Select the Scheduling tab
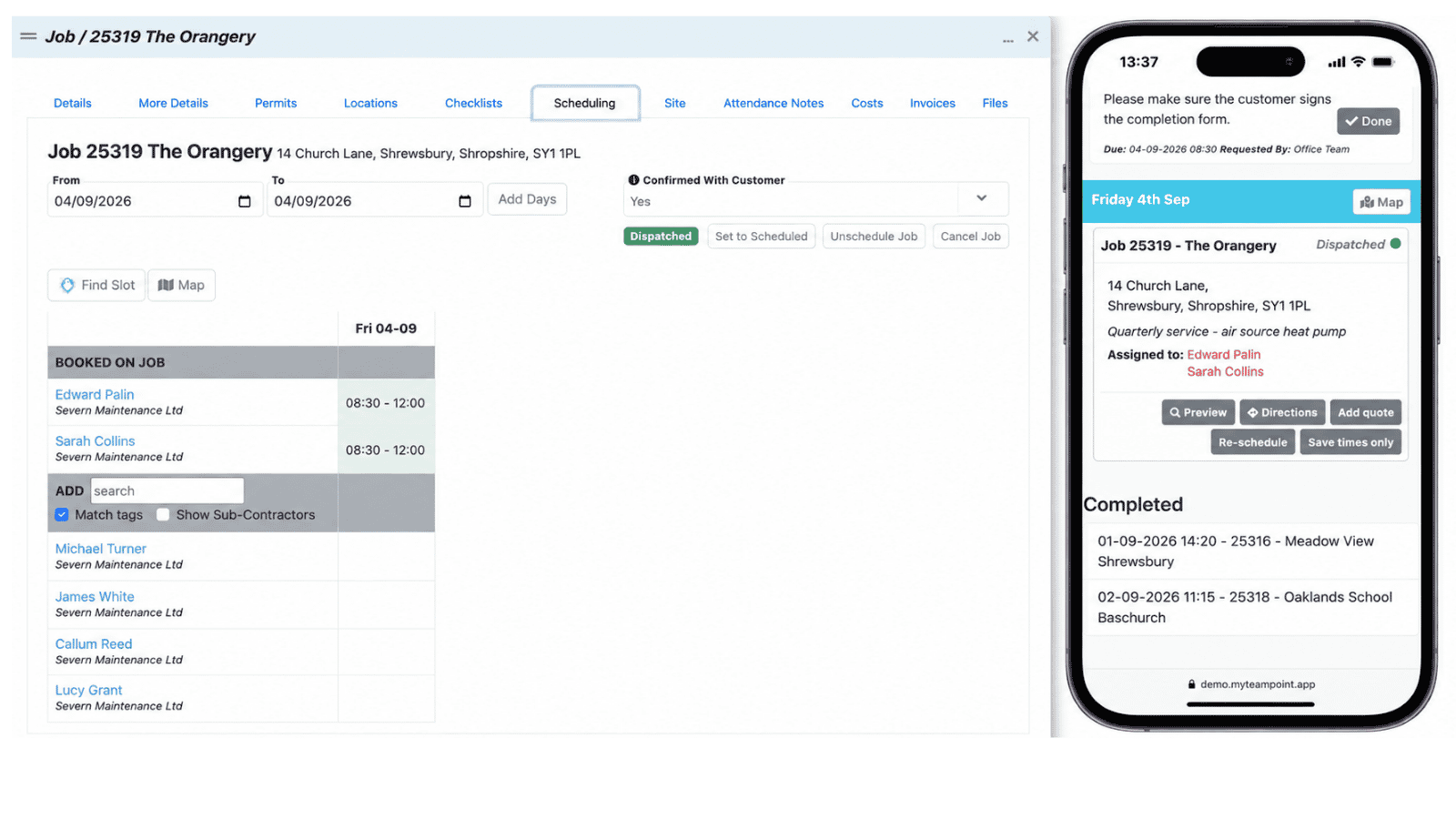The width and height of the screenshot is (1456, 819). [585, 104]
